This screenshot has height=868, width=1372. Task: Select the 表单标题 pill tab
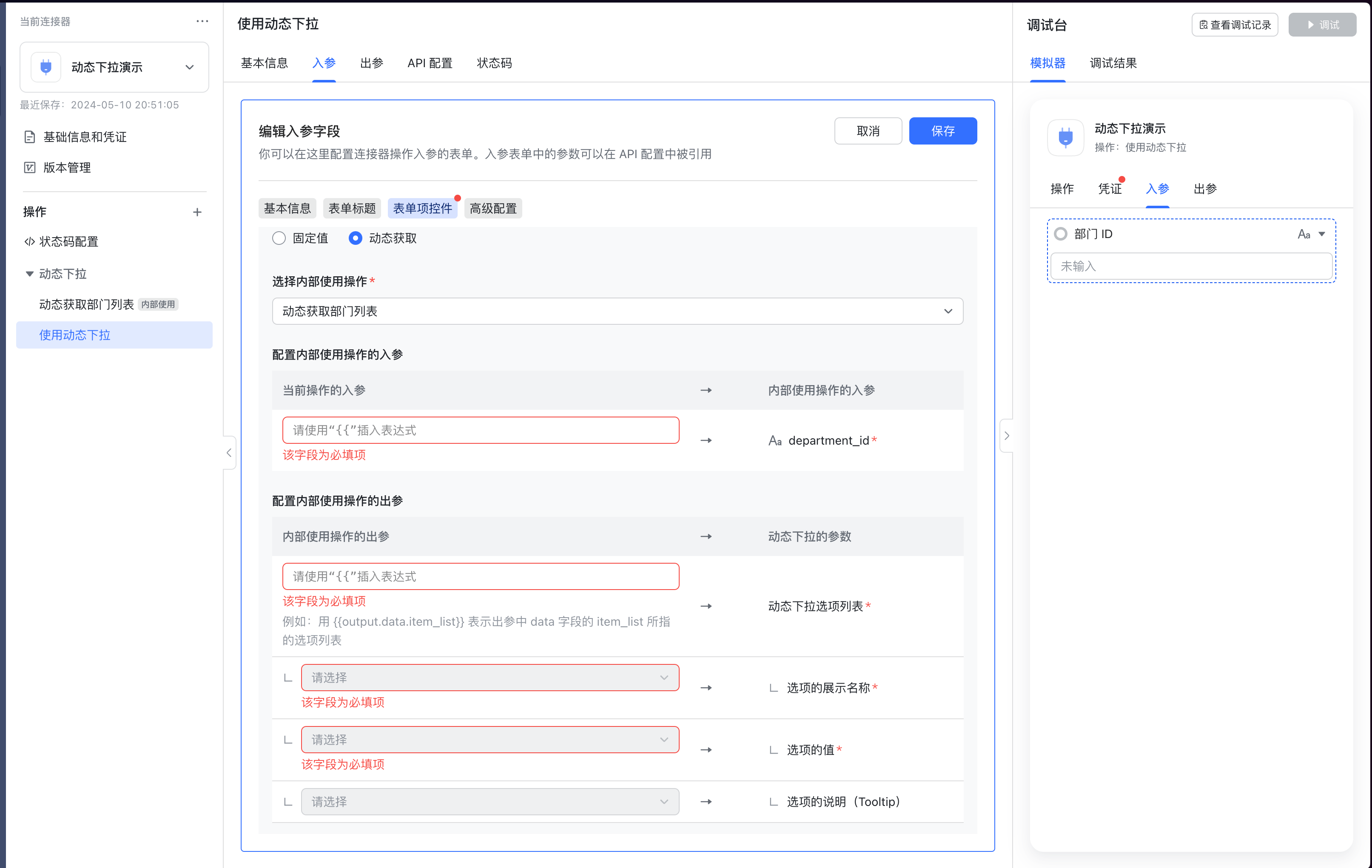pos(352,208)
